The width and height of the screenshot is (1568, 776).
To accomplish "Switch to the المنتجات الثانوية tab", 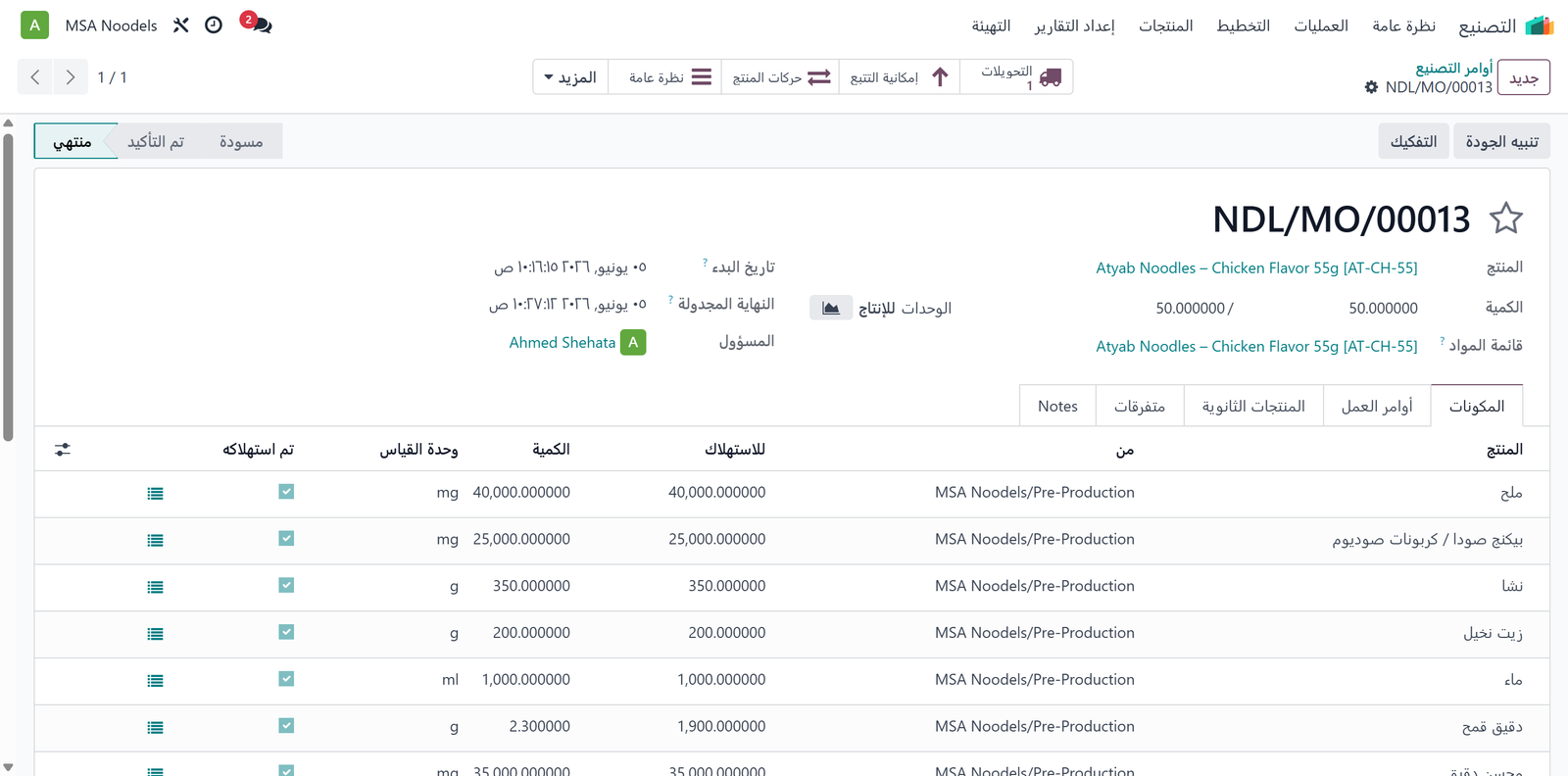I will pos(1253,406).
